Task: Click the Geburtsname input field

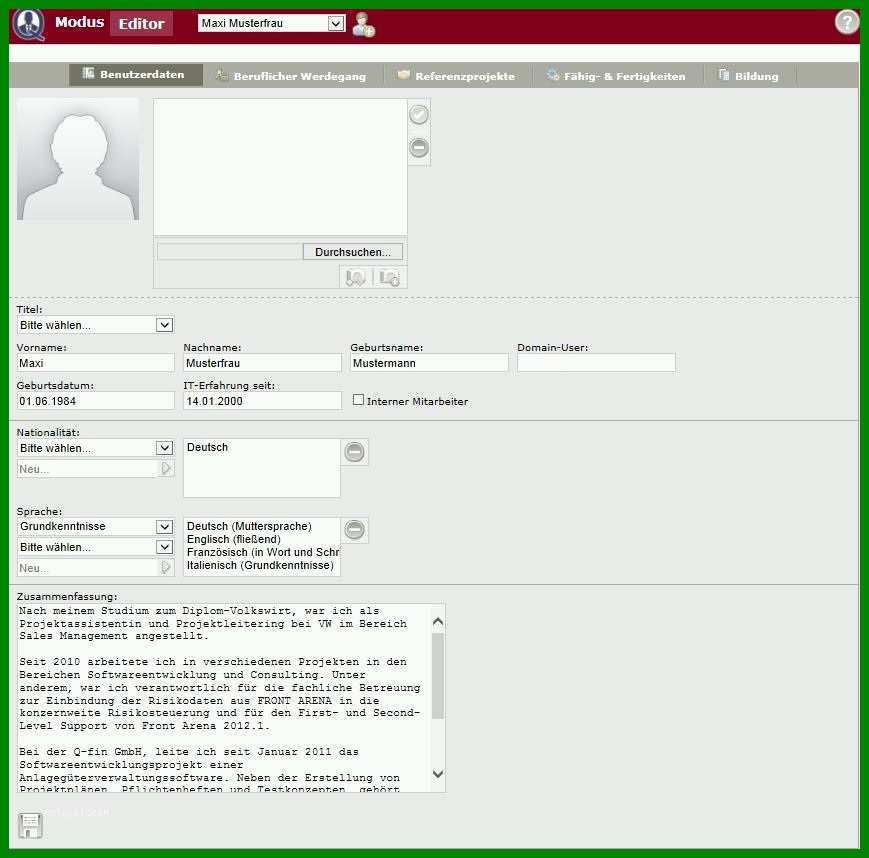Action: click(x=429, y=363)
